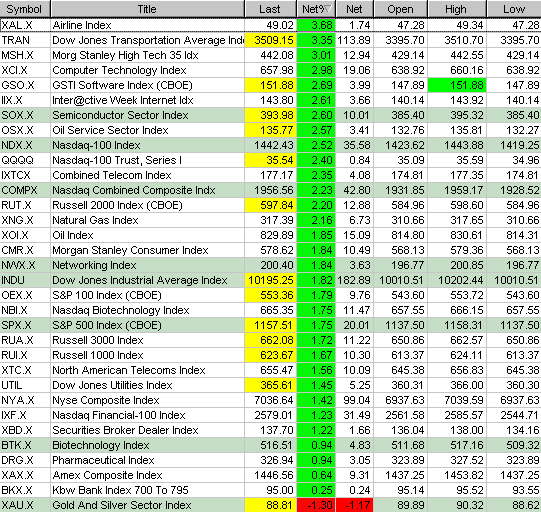The height and width of the screenshot is (512, 541).
Task: Select the Biotechnology Index row
Action: pos(270,445)
